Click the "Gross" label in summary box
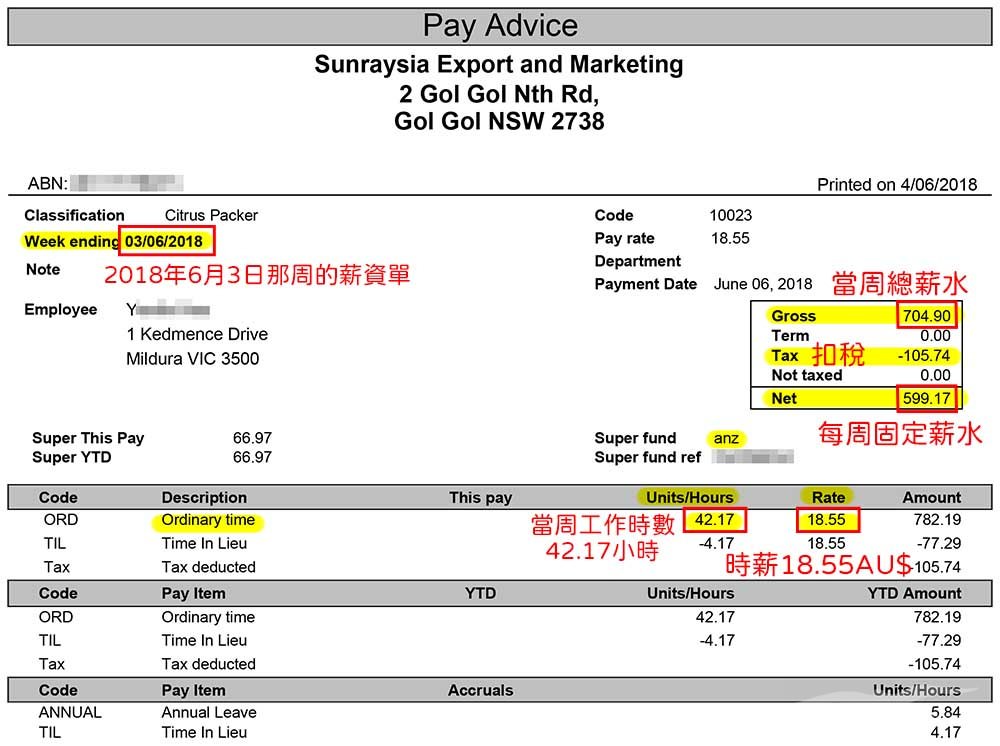 pos(793,316)
